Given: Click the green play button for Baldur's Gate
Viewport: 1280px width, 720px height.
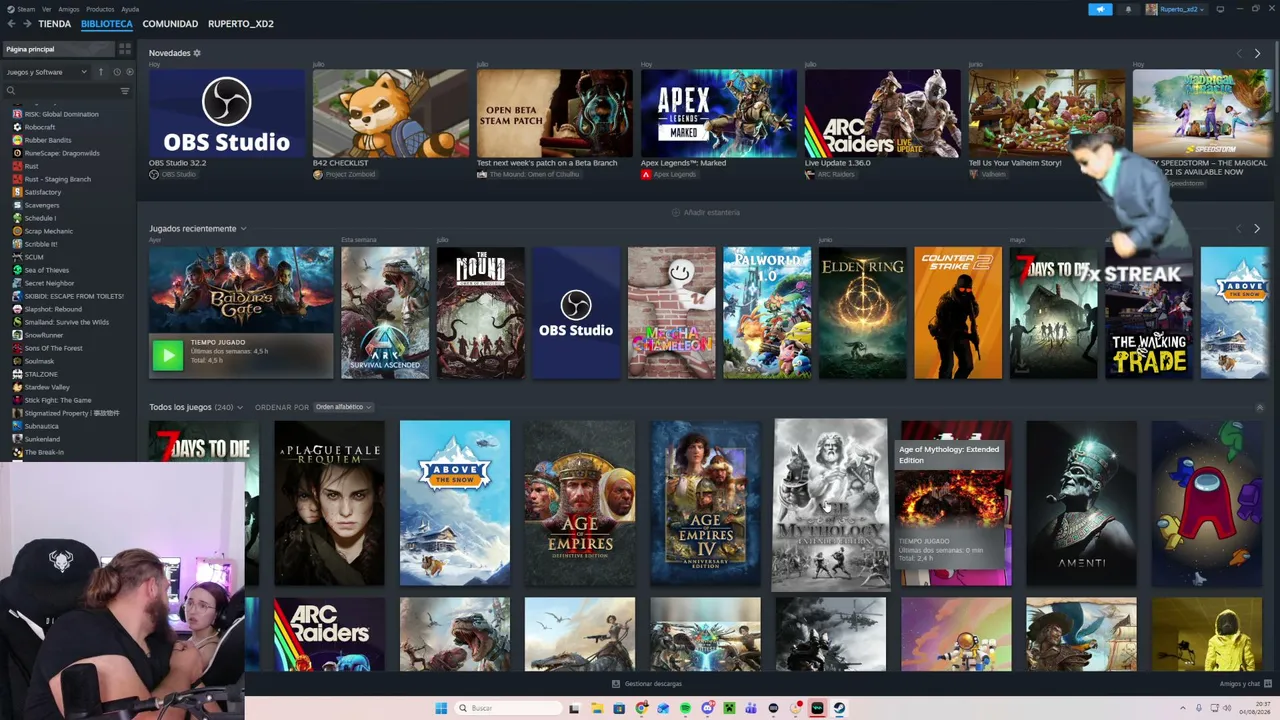Looking at the screenshot, I should pos(168,354).
